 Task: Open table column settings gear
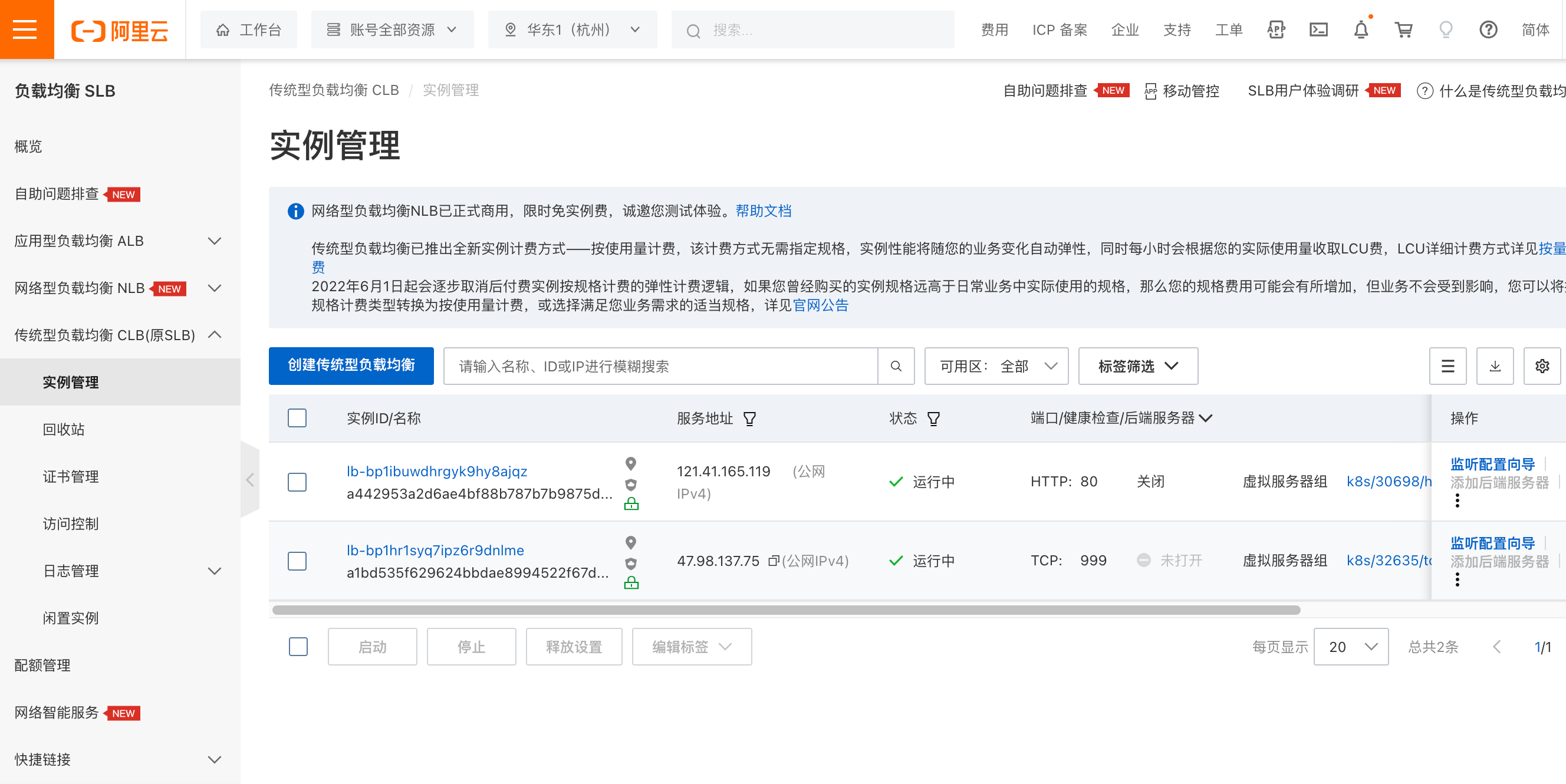1542,366
